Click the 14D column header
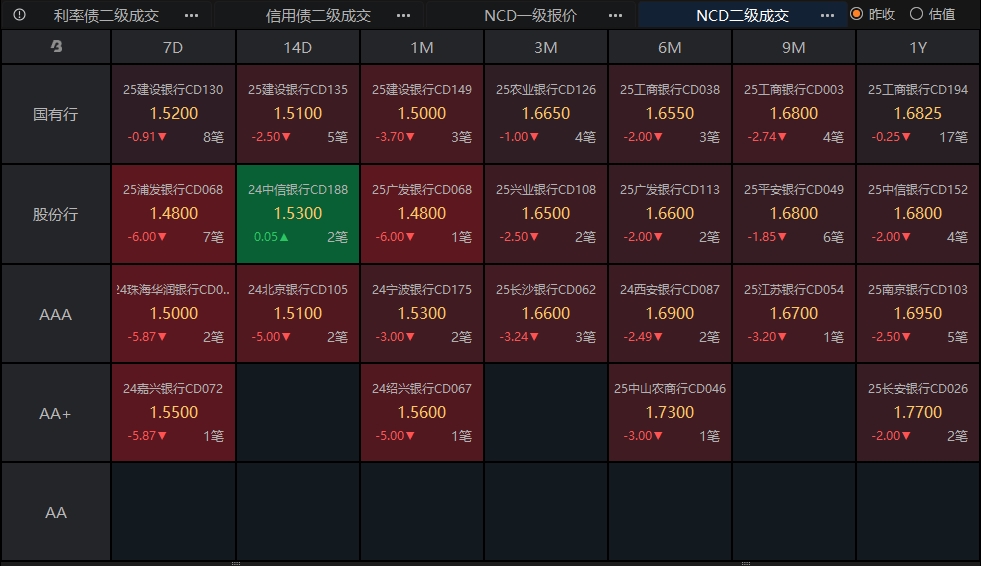Image resolution: width=981 pixels, height=566 pixels. click(x=298, y=47)
